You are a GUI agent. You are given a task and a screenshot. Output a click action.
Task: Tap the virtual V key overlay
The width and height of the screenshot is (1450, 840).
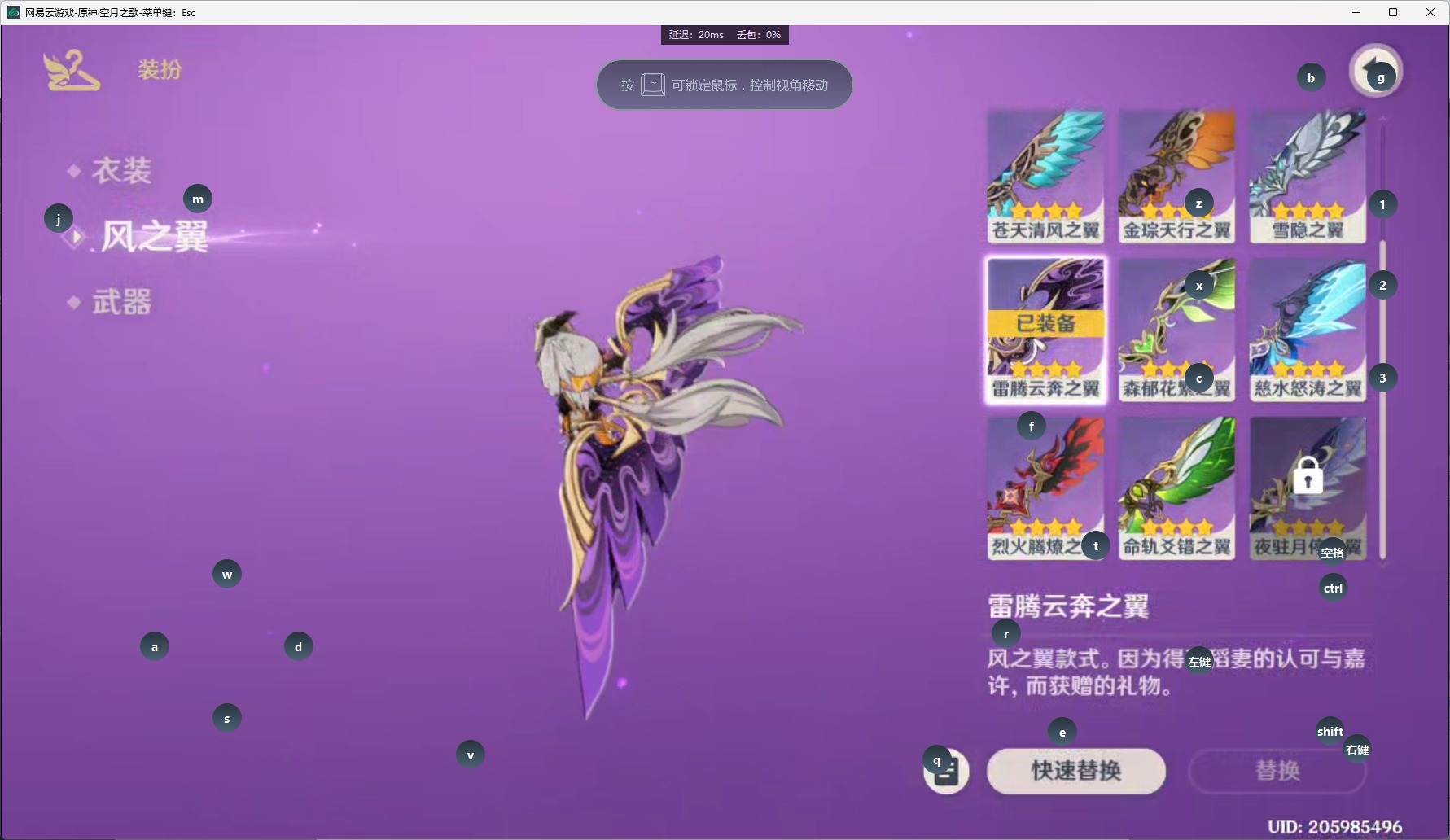click(471, 755)
